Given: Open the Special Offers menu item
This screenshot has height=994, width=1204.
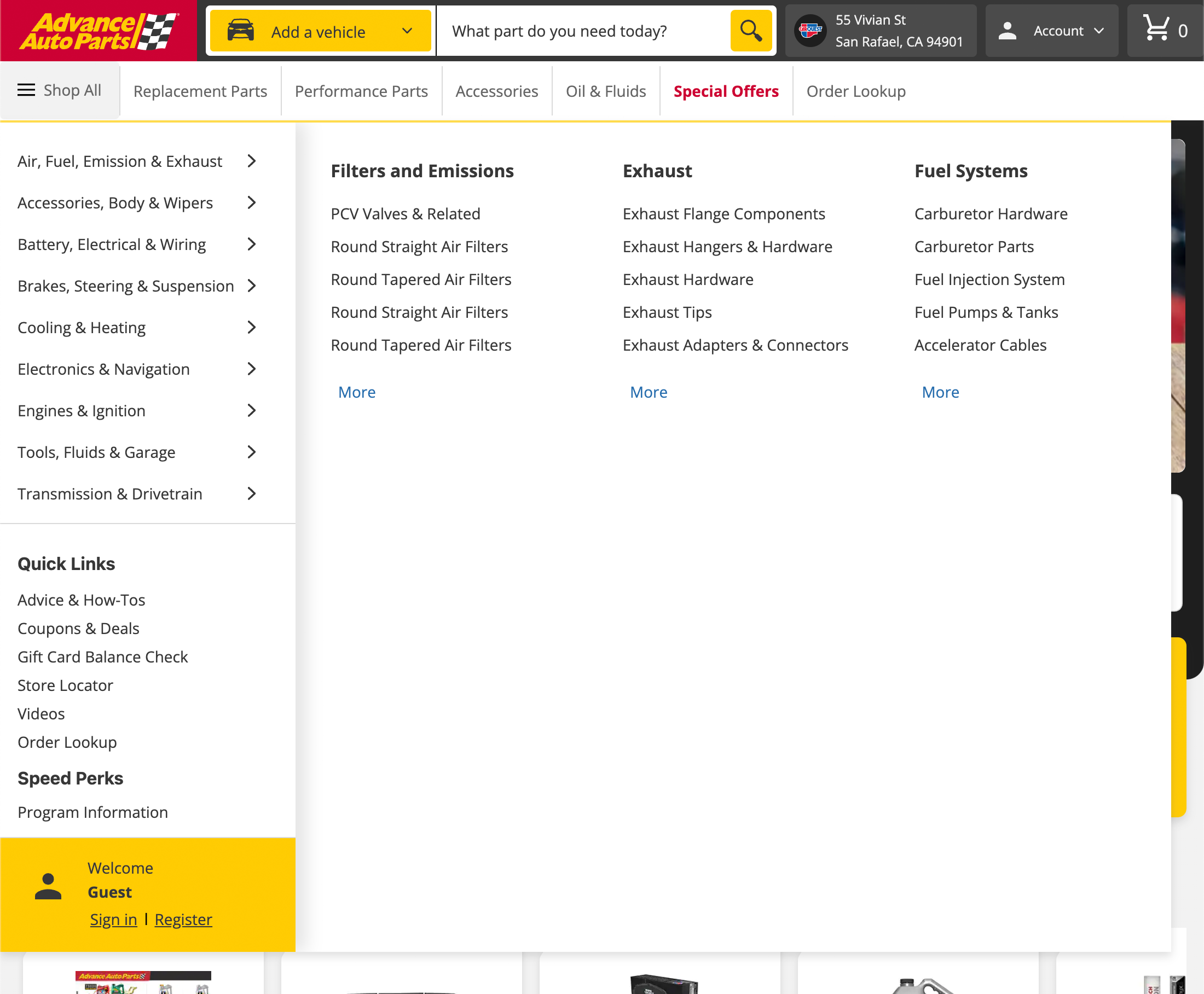Looking at the screenshot, I should click(x=726, y=90).
